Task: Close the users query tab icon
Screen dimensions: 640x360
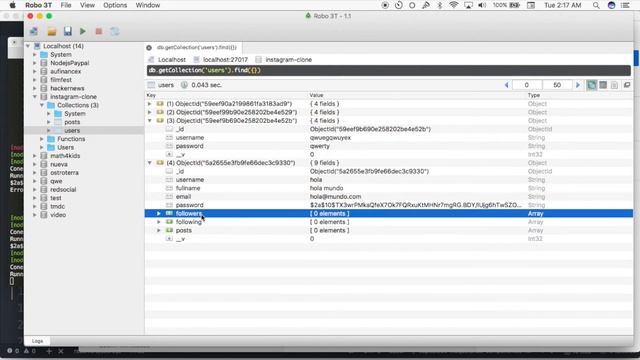Action: (149, 48)
